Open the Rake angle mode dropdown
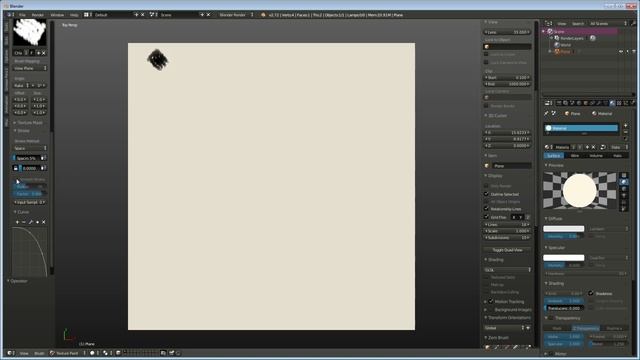This screenshot has height=360, width=640. click(21, 85)
